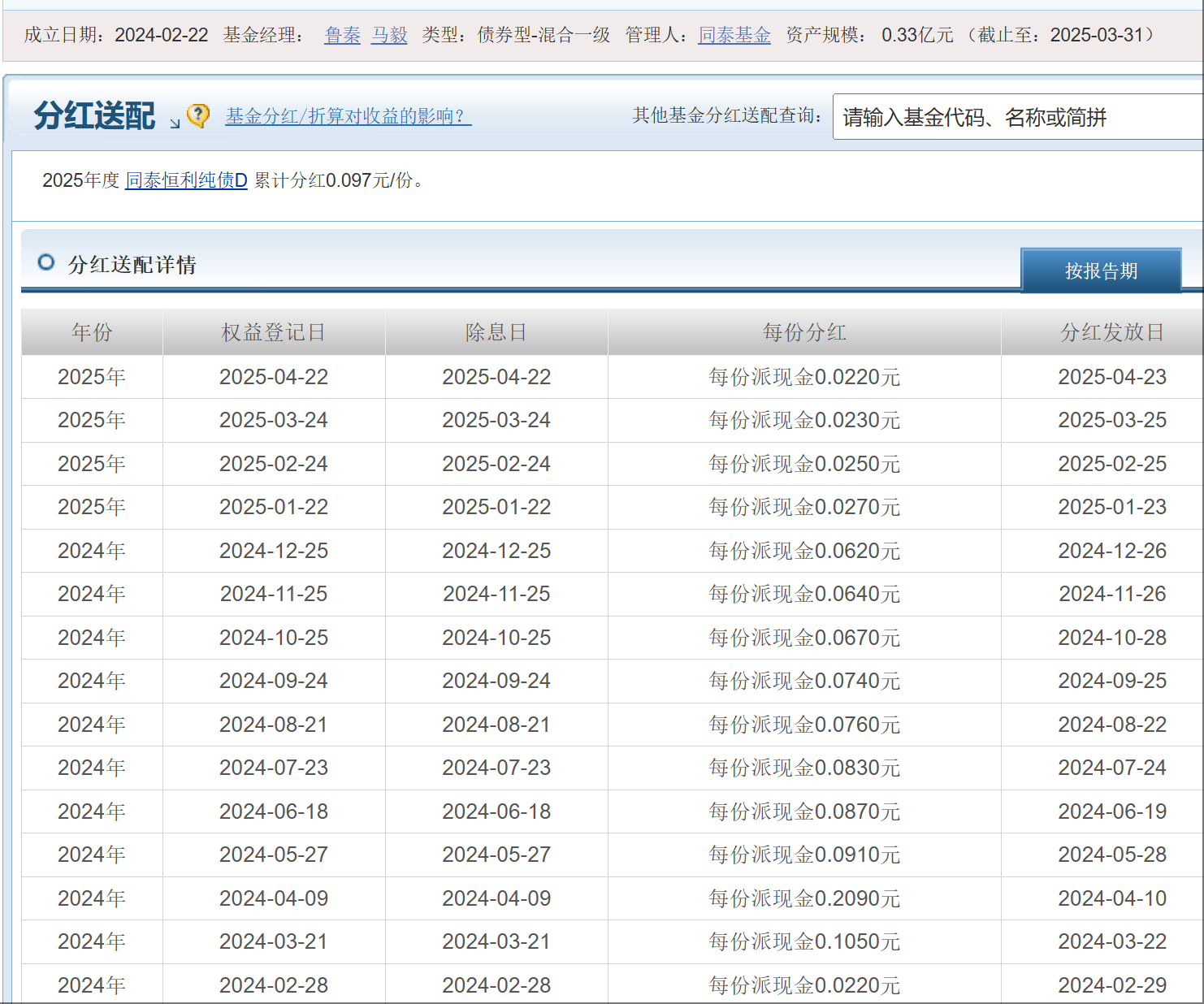Click the 按报告期 button

(x=1101, y=270)
